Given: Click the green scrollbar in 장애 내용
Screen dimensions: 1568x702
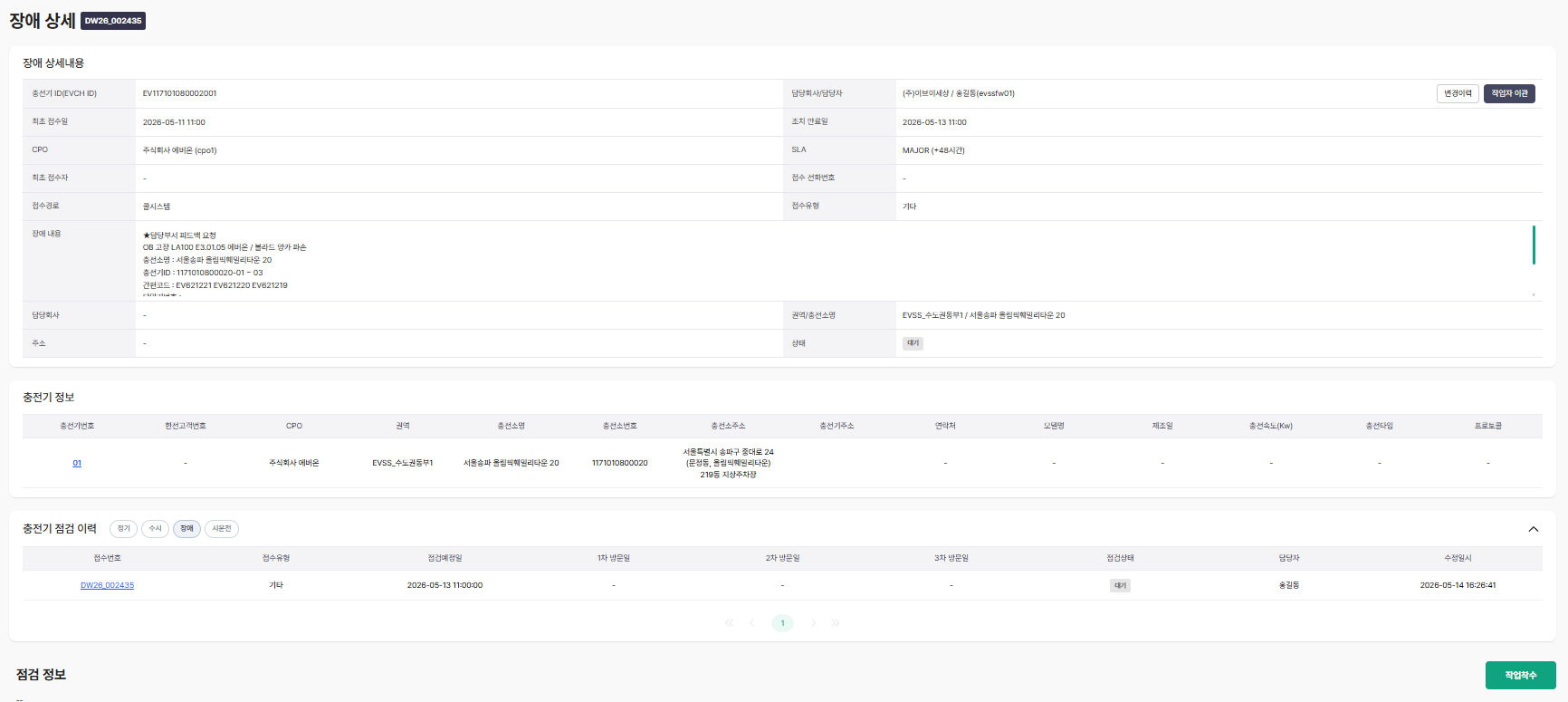Looking at the screenshot, I should (x=1534, y=245).
